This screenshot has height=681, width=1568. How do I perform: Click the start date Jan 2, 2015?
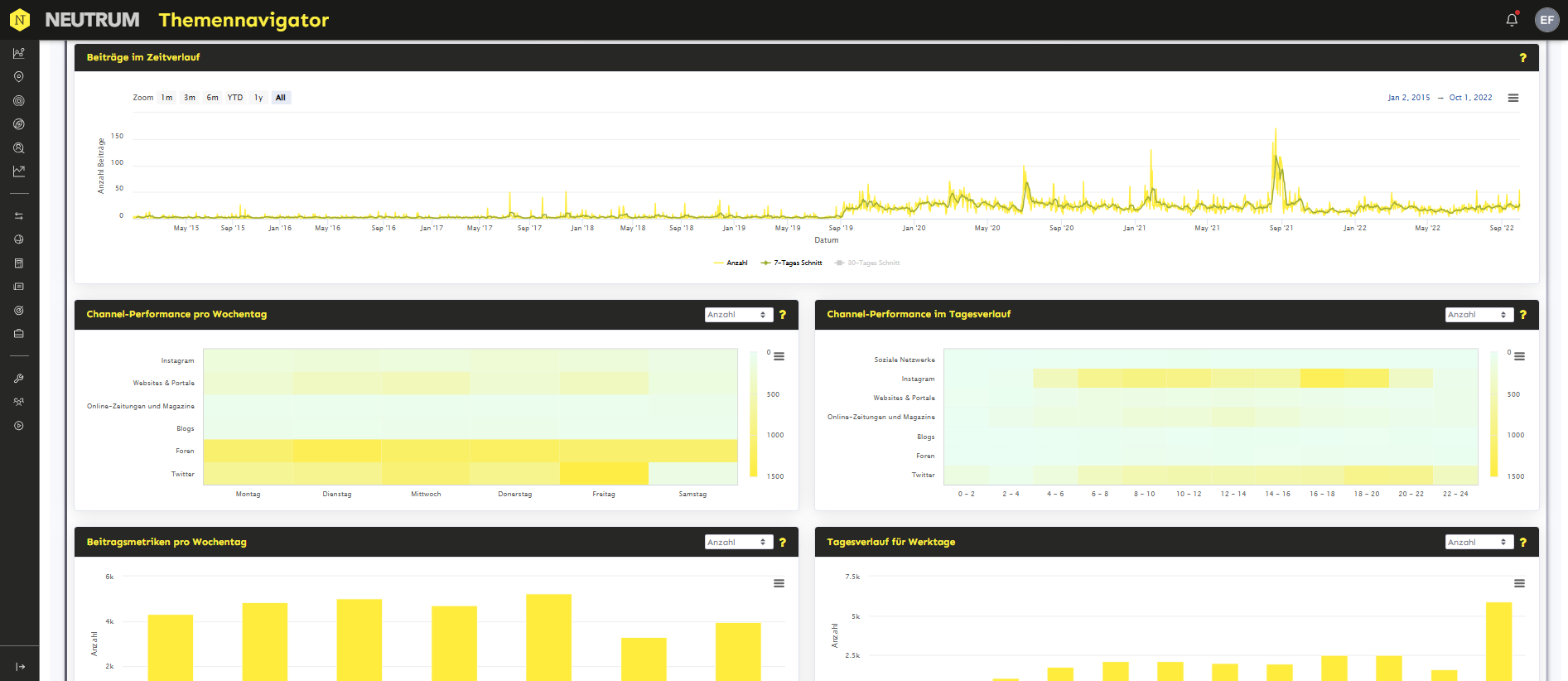(x=1409, y=98)
